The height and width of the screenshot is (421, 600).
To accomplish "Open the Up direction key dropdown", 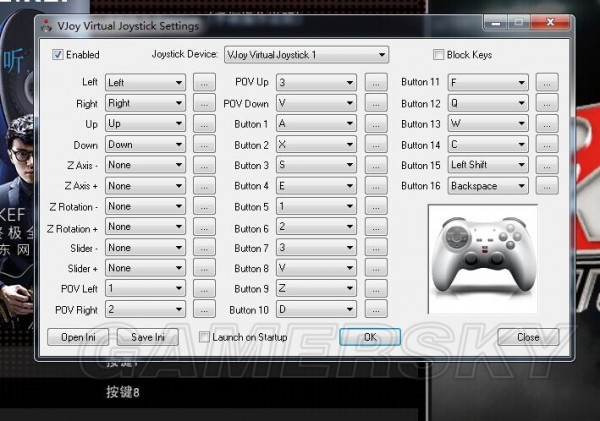I will pyautogui.click(x=145, y=124).
